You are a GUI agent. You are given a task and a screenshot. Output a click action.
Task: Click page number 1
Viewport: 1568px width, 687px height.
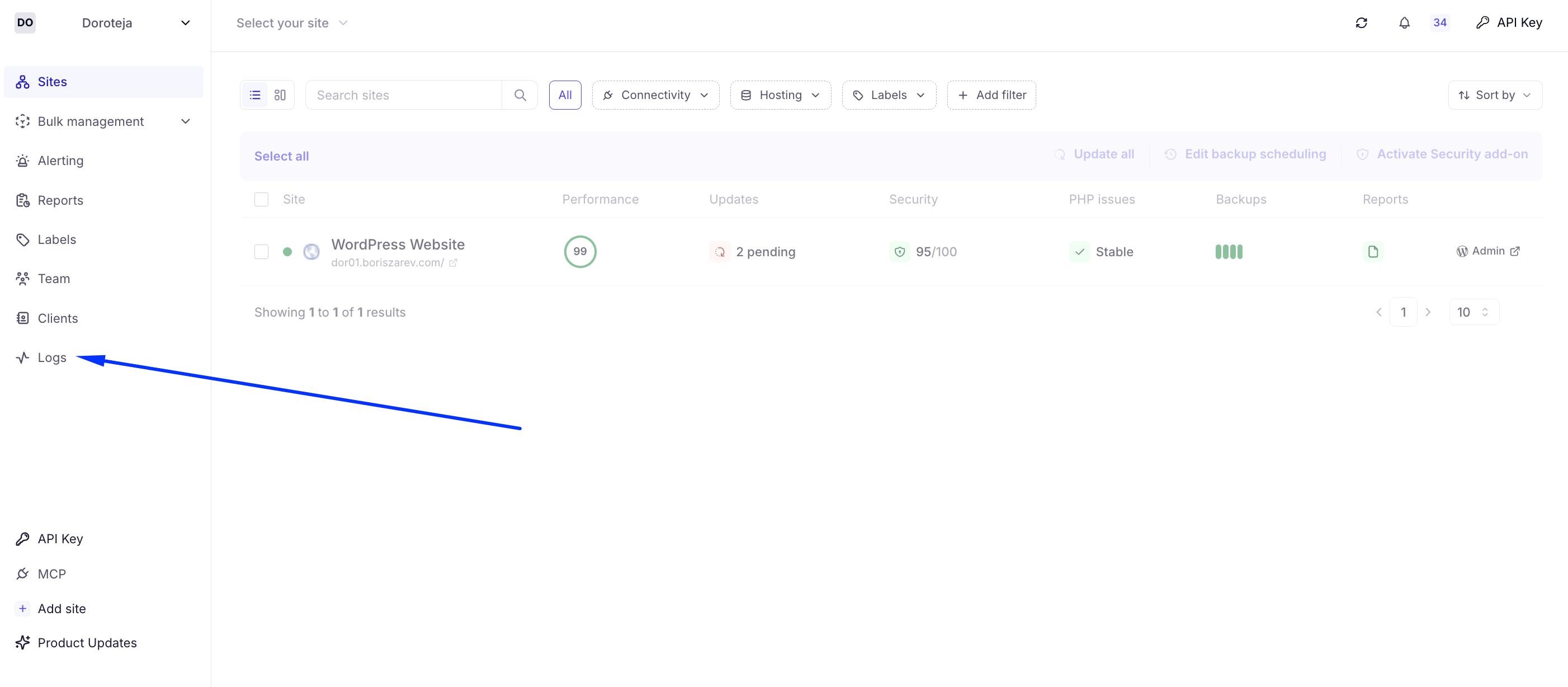click(x=1403, y=312)
